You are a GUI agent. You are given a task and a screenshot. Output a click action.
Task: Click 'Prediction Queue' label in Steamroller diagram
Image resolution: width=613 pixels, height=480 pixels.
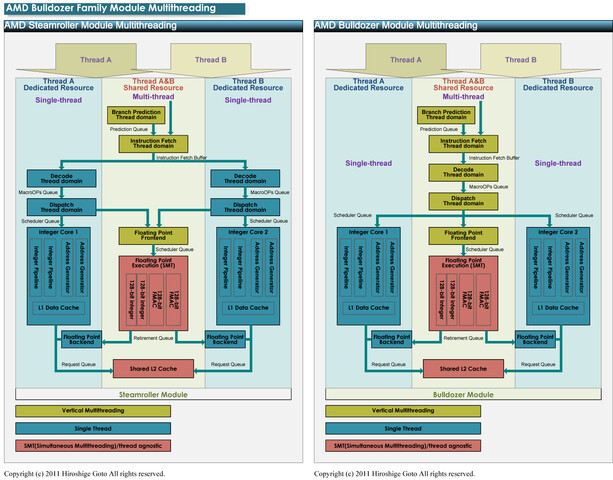pyautogui.click(x=129, y=129)
